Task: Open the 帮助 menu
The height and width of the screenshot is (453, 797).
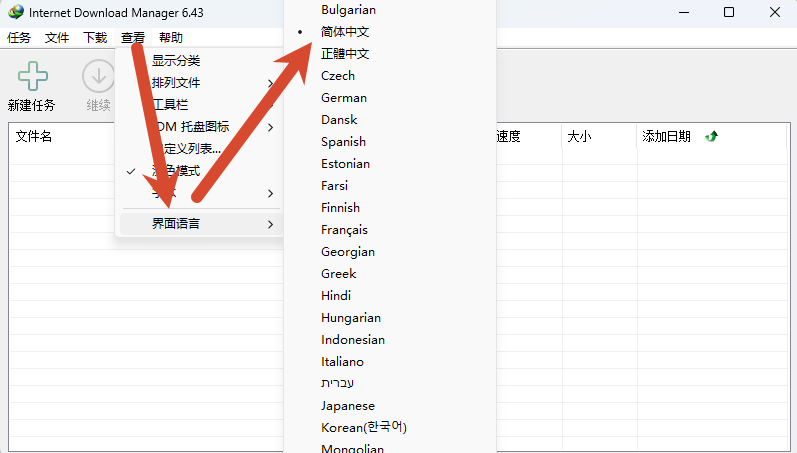Action: (171, 38)
